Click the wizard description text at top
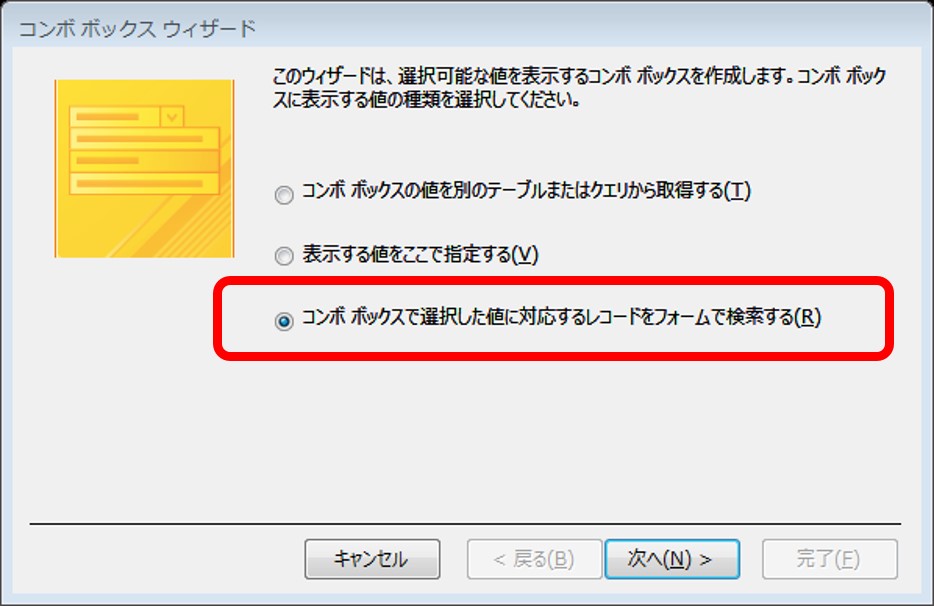The height and width of the screenshot is (606, 934). pos(580,88)
